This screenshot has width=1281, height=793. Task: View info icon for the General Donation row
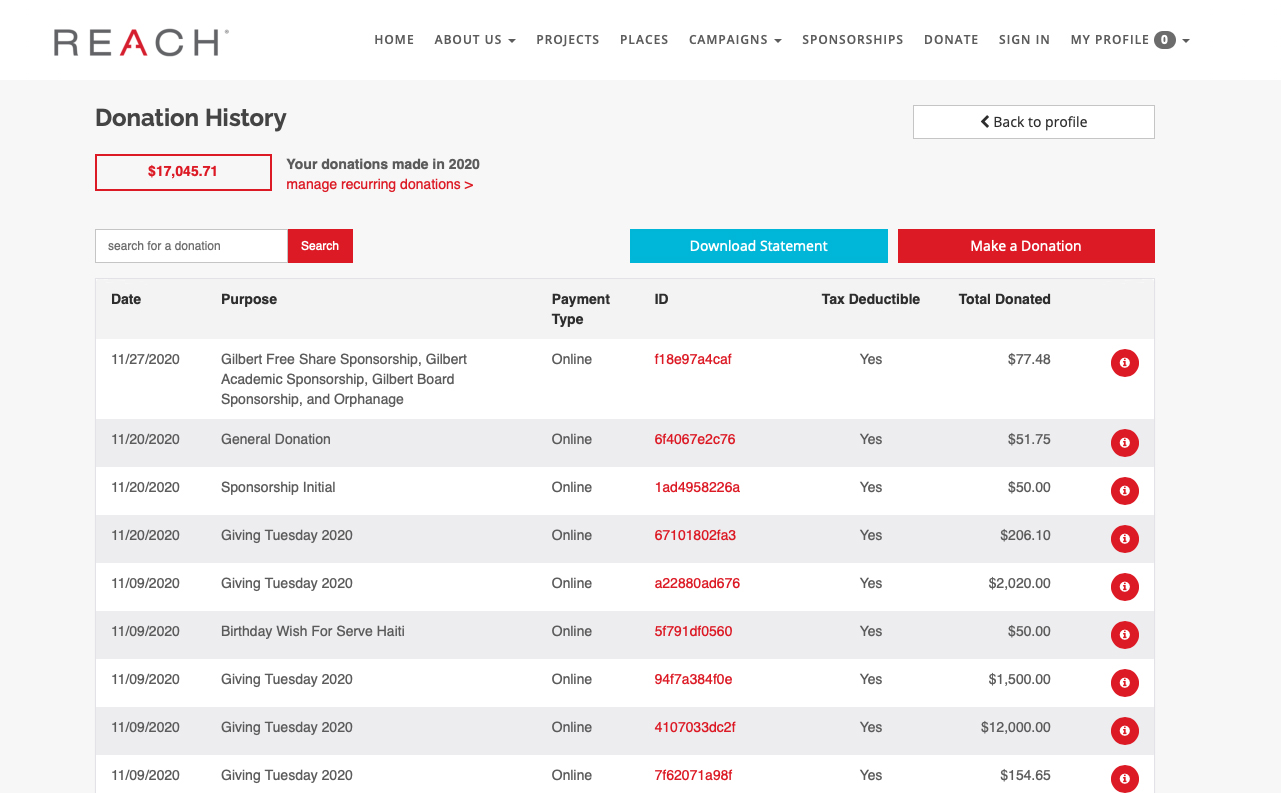point(1124,443)
